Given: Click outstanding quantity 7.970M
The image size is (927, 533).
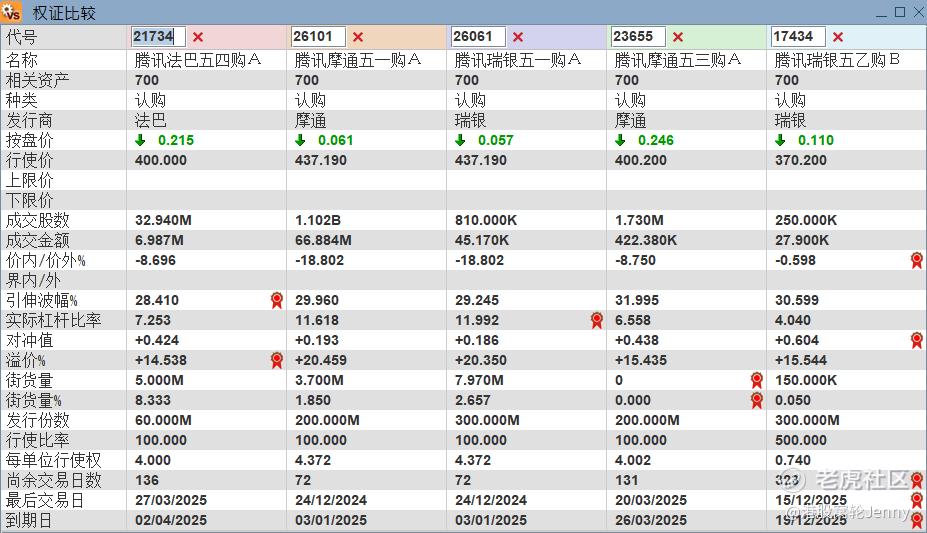Looking at the screenshot, I should (479, 381).
